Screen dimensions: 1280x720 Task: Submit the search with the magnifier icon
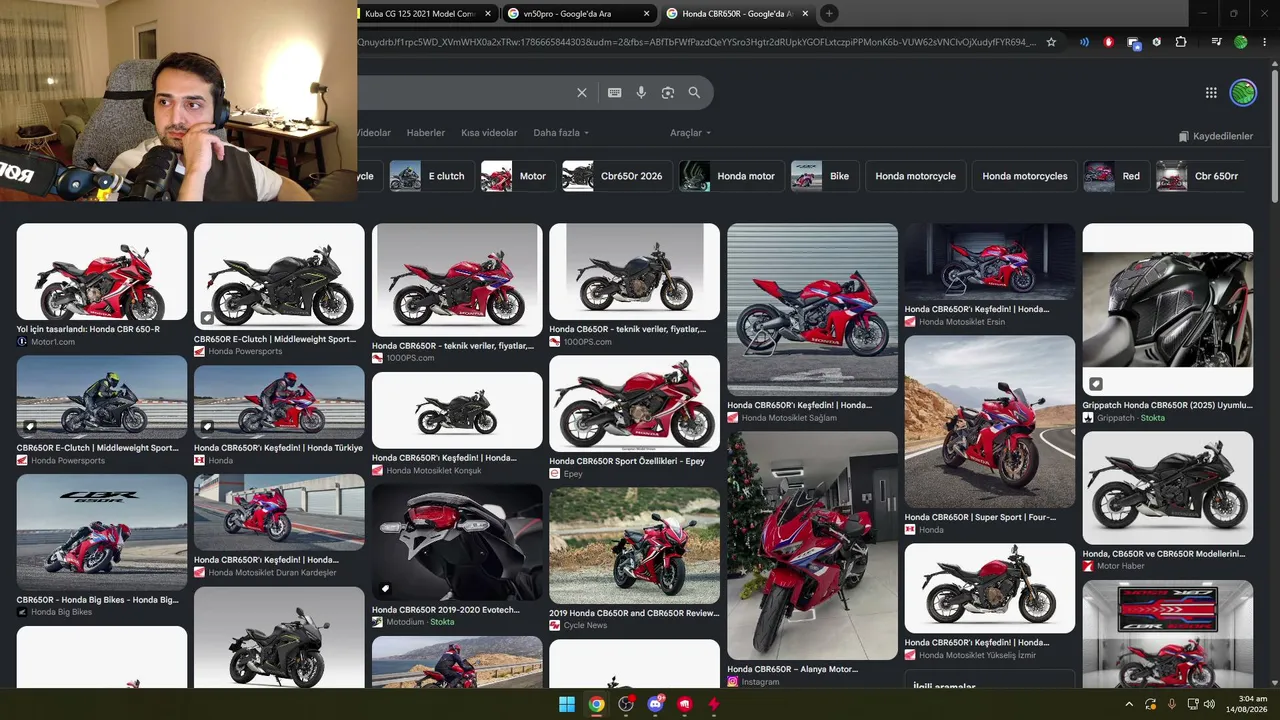pyautogui.click(x=694, y=93)
